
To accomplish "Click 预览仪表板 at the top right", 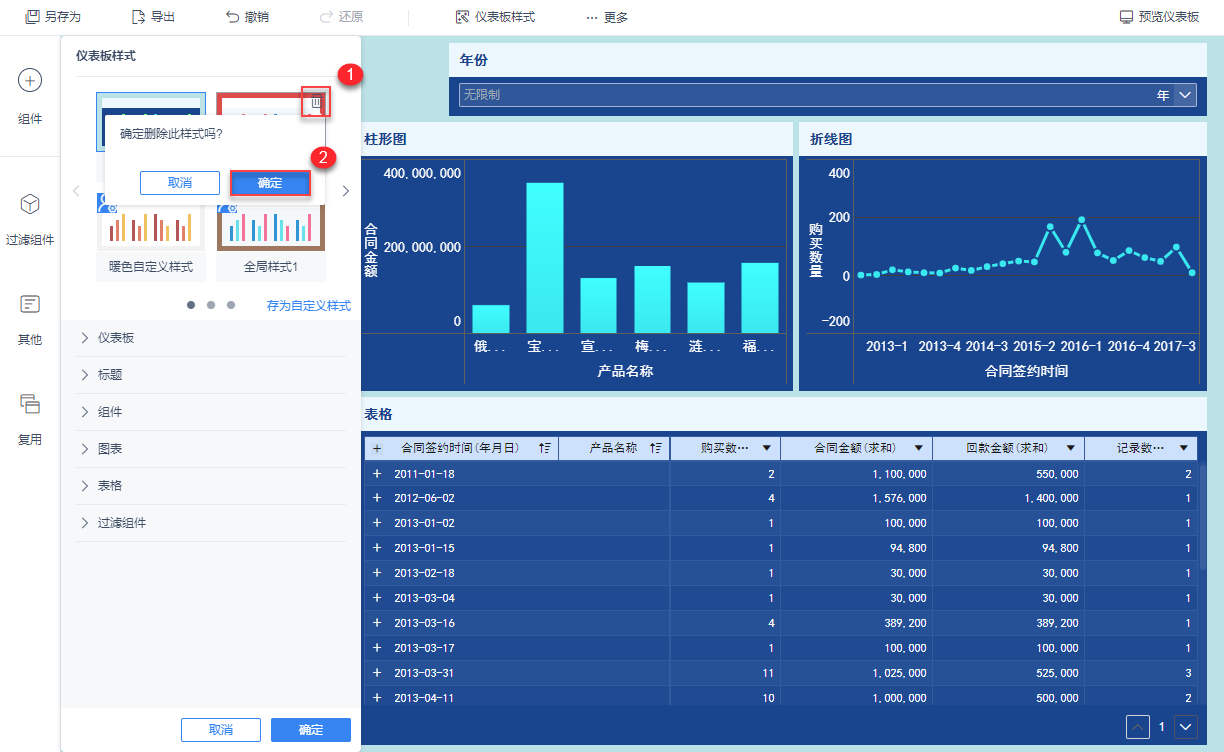I will pyautogui.click(x=1159, y=17).
